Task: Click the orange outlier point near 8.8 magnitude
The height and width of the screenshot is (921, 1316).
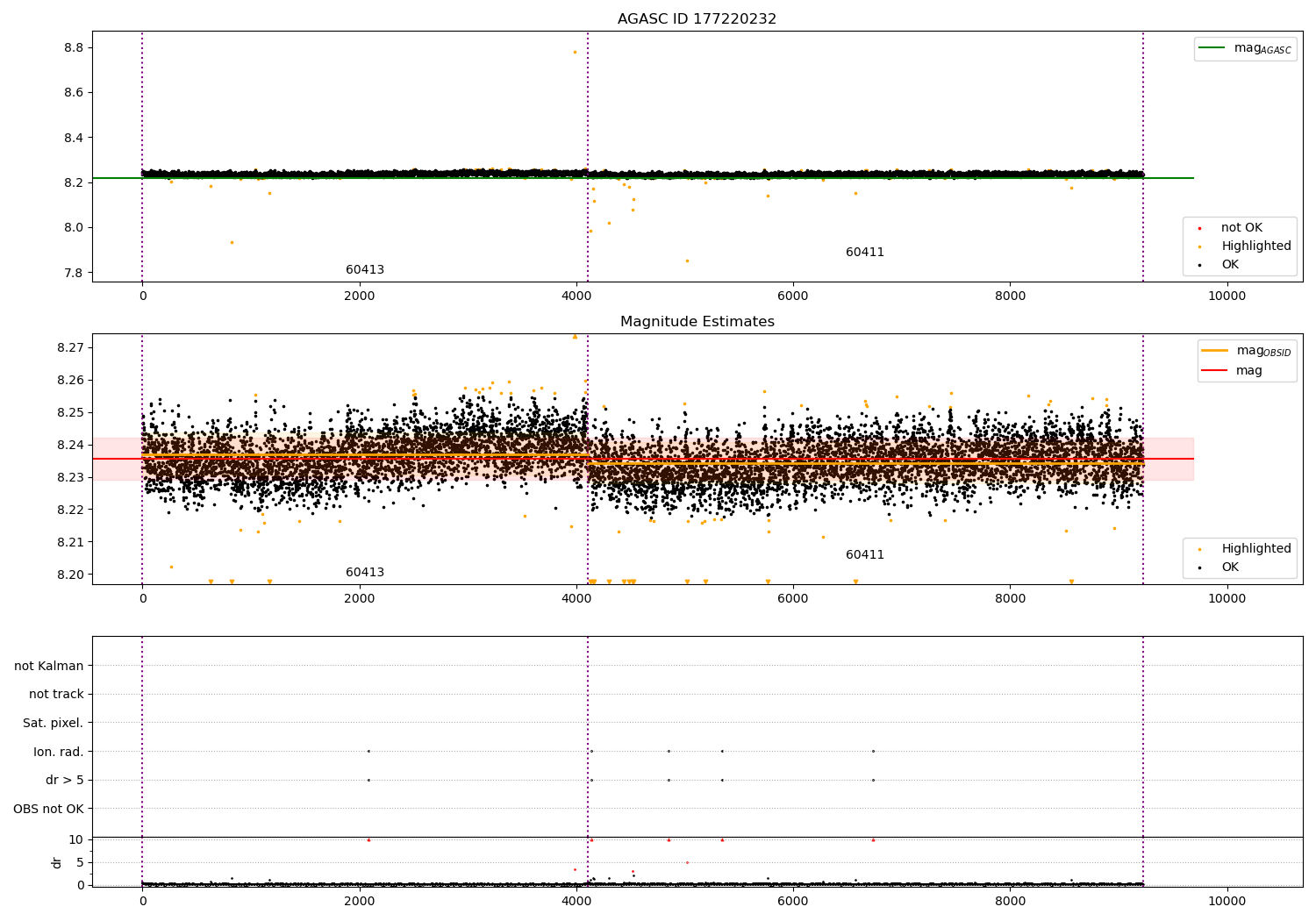Action: (x=575, y=53)
